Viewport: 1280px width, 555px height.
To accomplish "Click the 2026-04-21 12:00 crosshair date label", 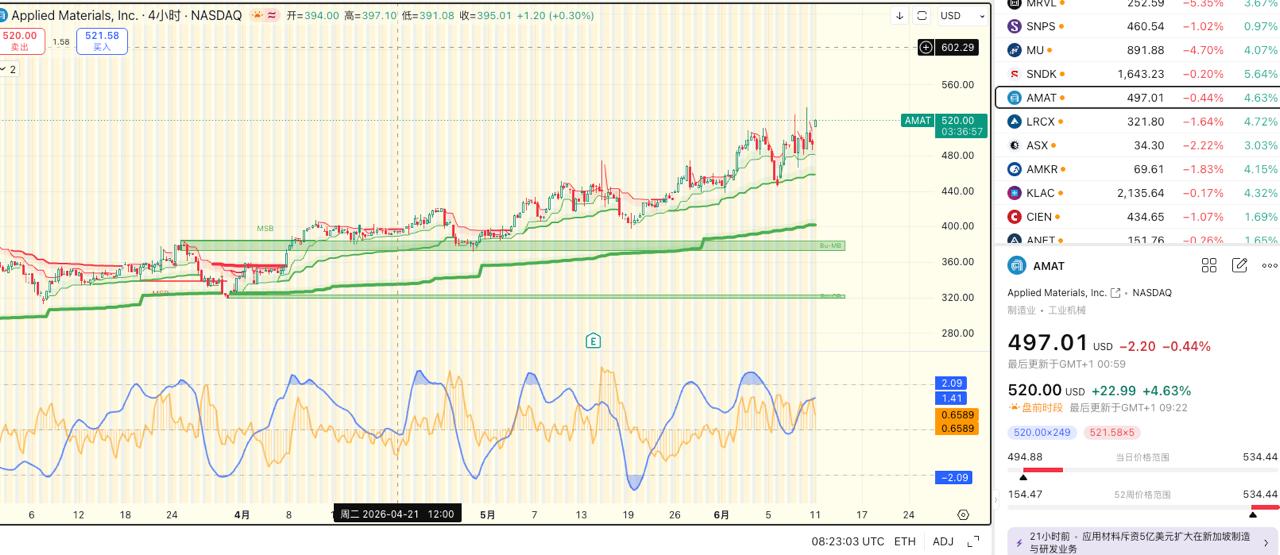I will [x=397, y=514].
